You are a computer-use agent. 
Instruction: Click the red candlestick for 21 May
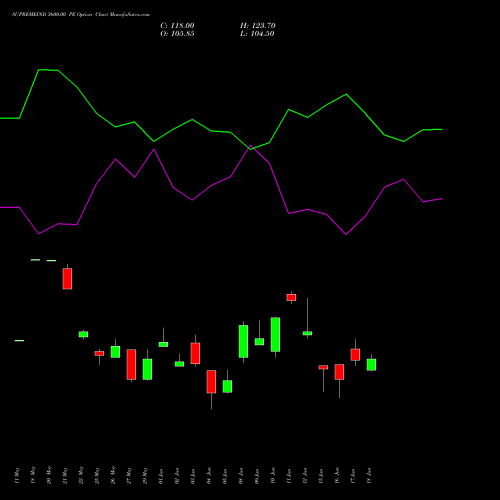click(67, 278)
